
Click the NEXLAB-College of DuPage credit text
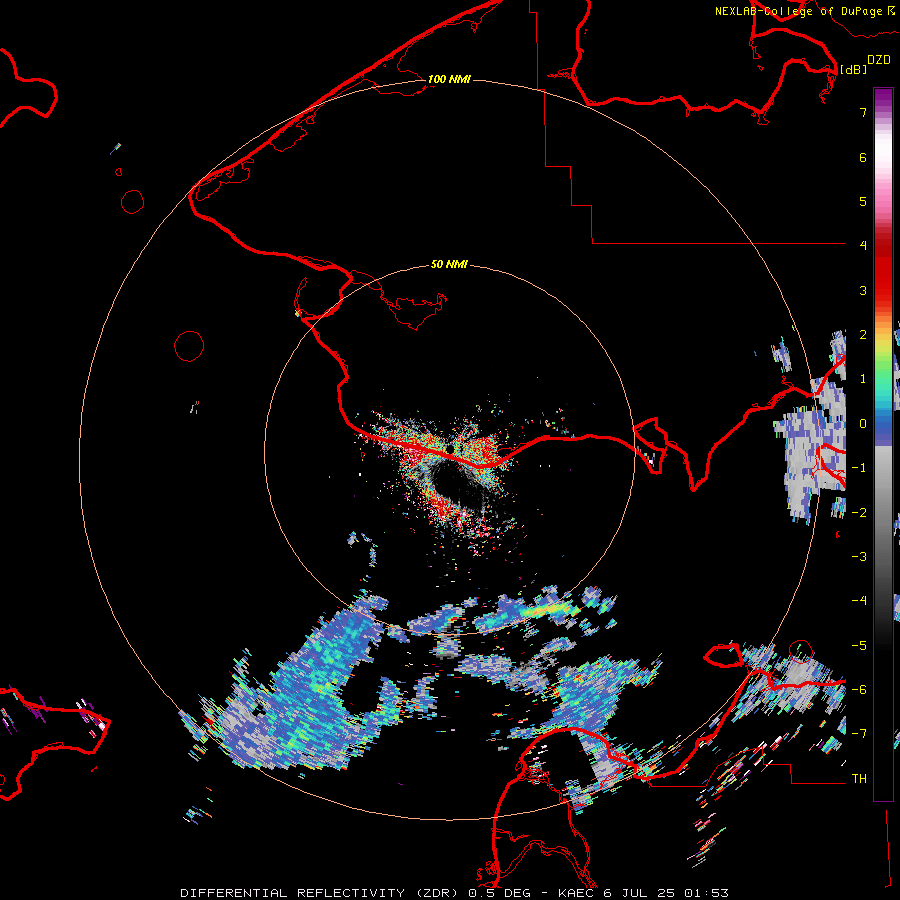pos(805,11)
